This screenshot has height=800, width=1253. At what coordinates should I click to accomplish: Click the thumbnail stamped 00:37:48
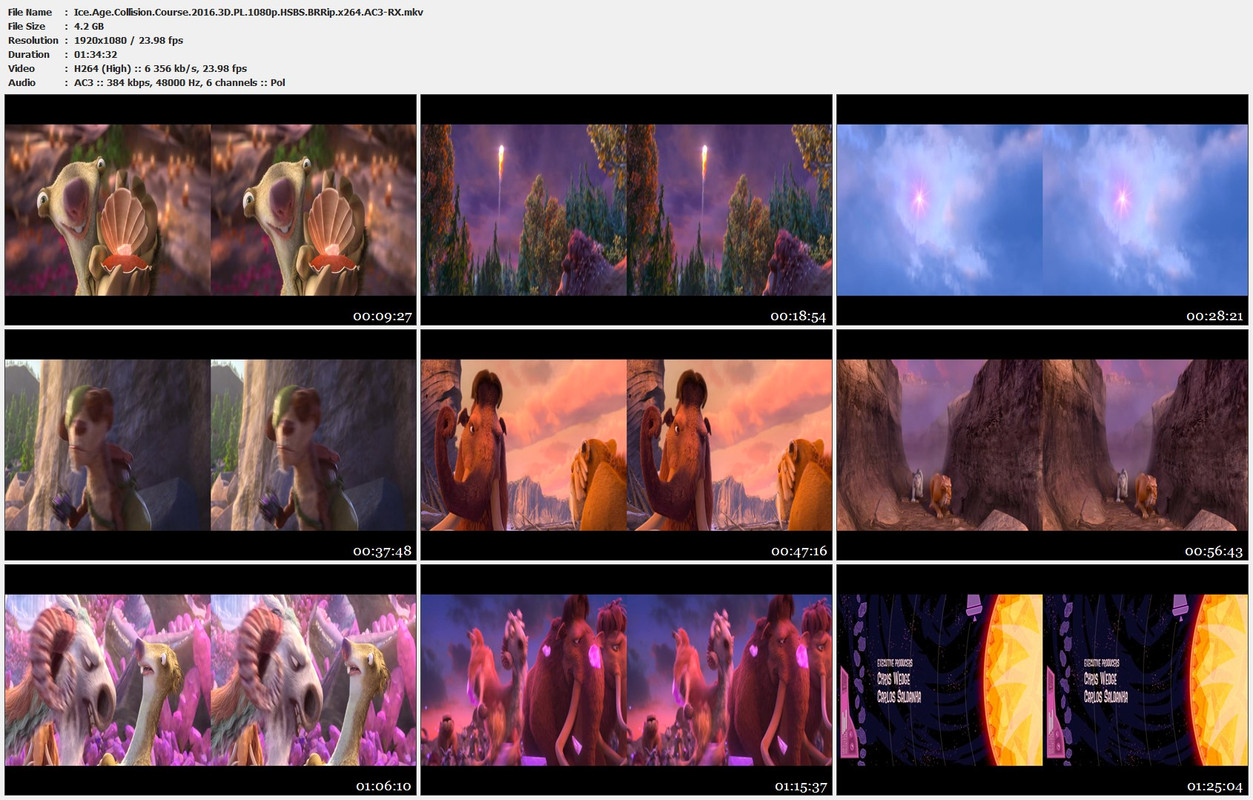[x=211, y=445]
